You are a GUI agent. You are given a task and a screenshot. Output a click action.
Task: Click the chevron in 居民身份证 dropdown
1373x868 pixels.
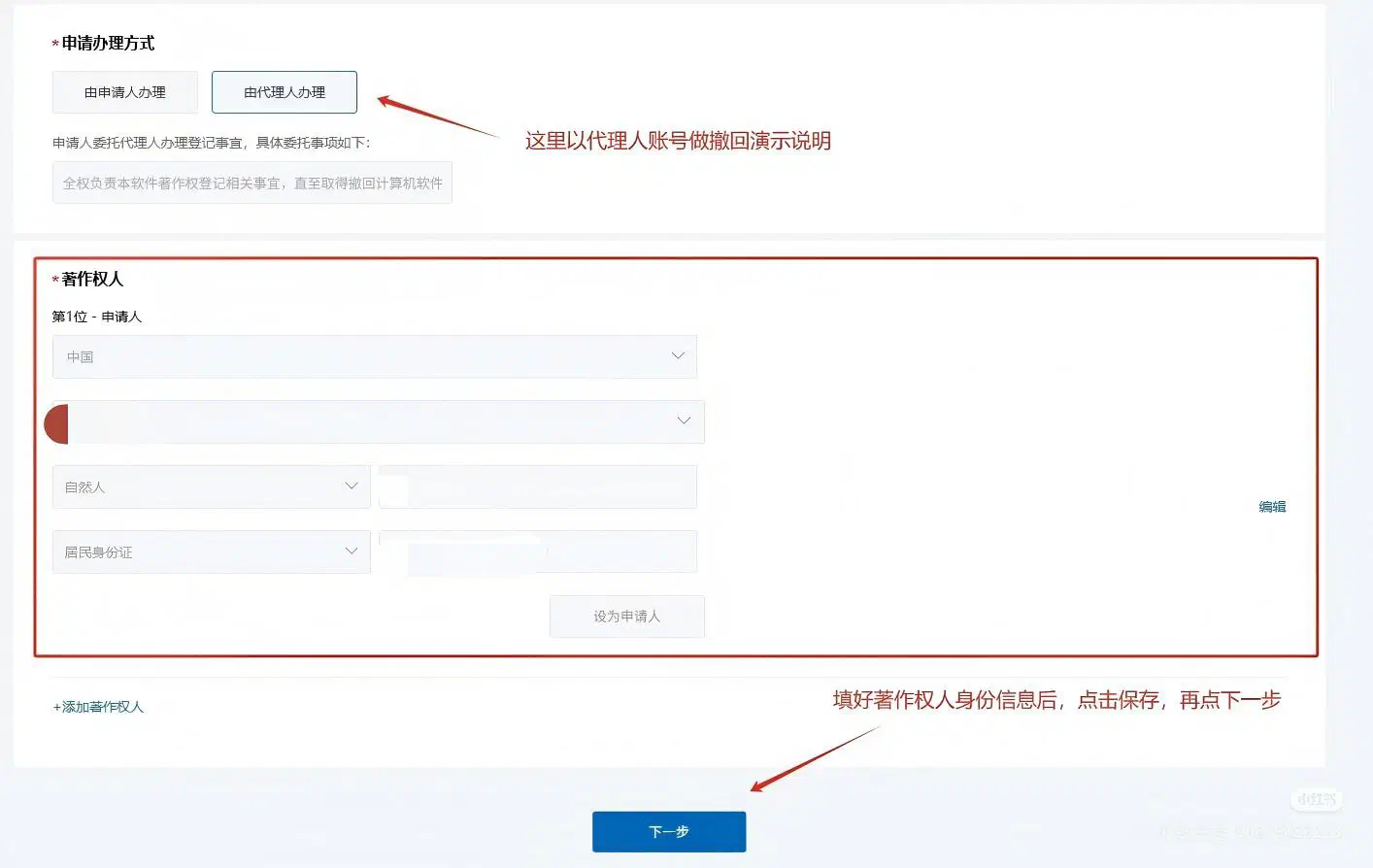[352, 551]
